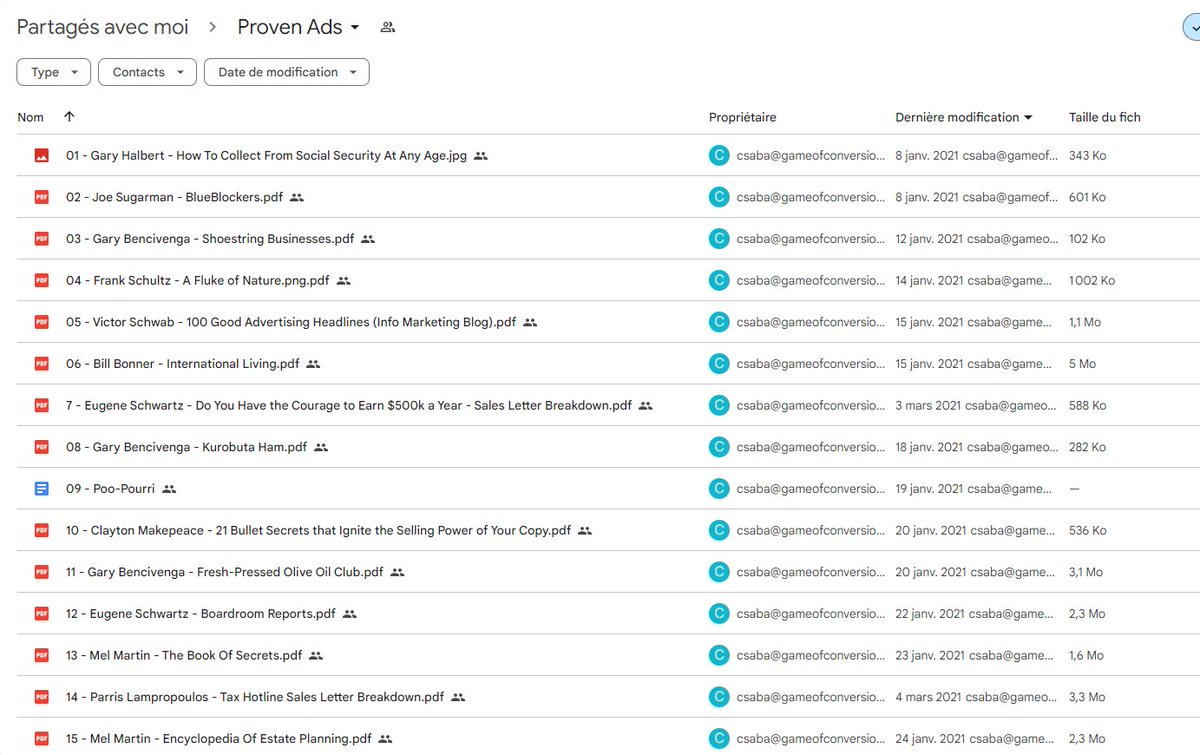The width and height of the screenshot is (1200, 755).
Task: Go to Partagés avec moi breadcrumb
Action: click(103, 27)
